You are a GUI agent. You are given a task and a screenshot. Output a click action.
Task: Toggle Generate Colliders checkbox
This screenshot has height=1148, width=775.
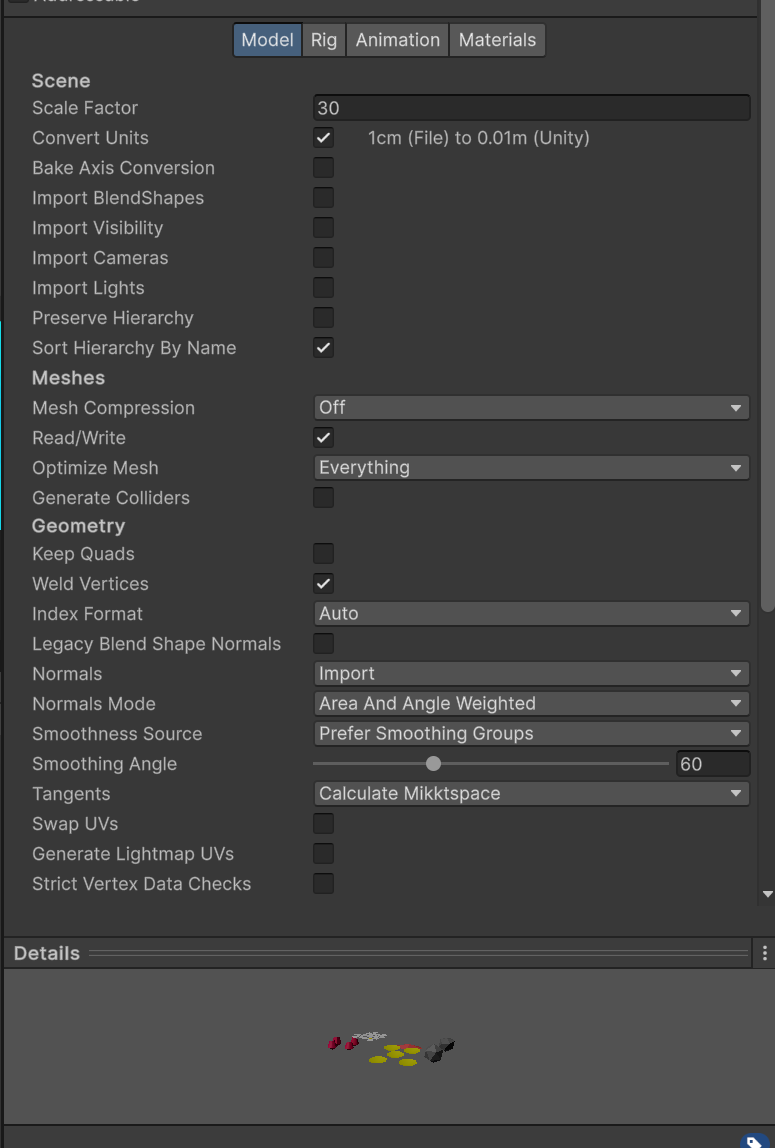click(x=323, y=498)
